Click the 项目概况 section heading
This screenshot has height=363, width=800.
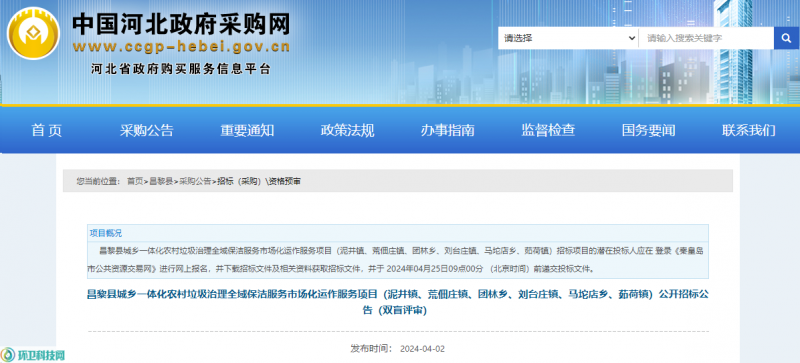[x=106, y=233]
